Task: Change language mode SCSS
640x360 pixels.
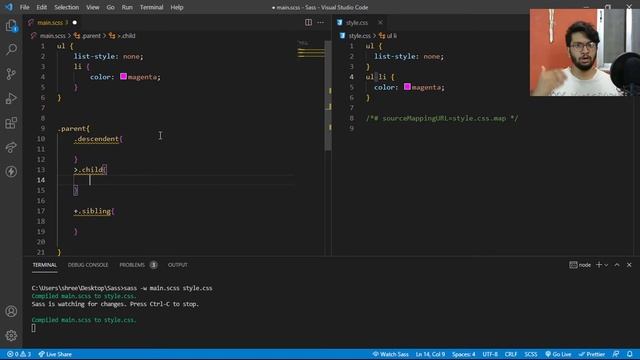Action: [x=531, y=354]
